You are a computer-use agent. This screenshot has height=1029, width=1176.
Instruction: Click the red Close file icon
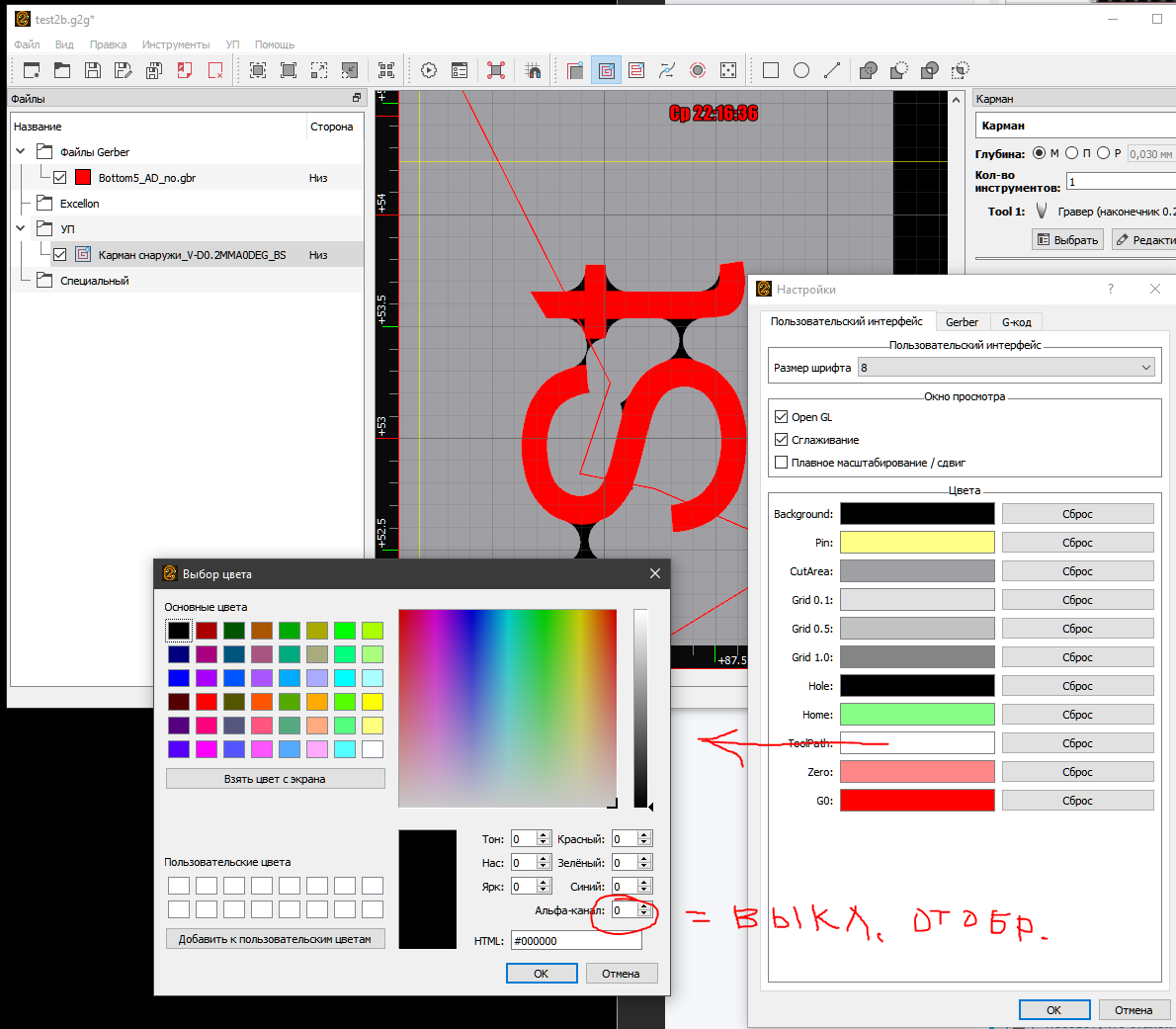pos(215,70)
